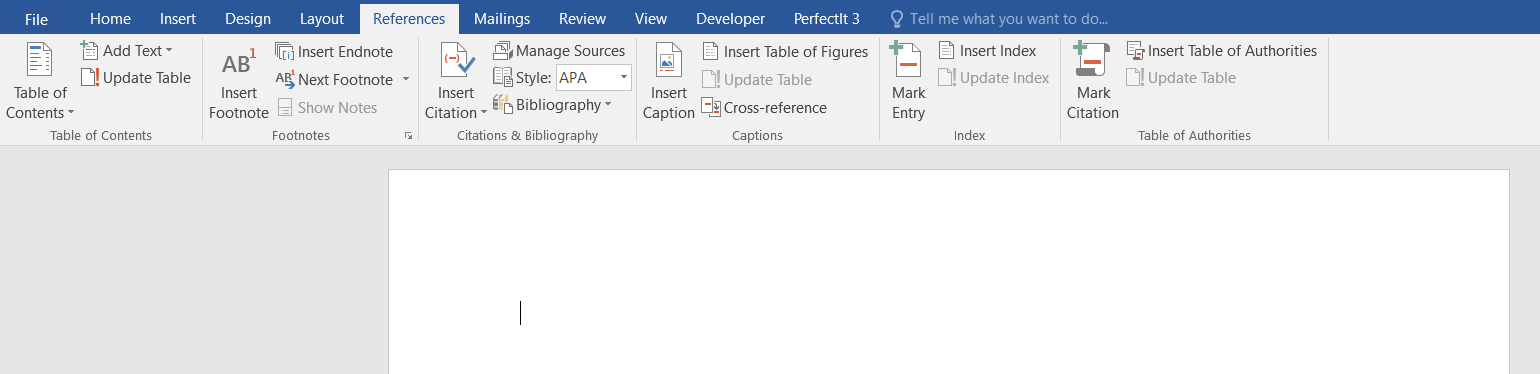Open the Review tab
Viewport: 1540px width, 374px height.
tap(582, 19)
